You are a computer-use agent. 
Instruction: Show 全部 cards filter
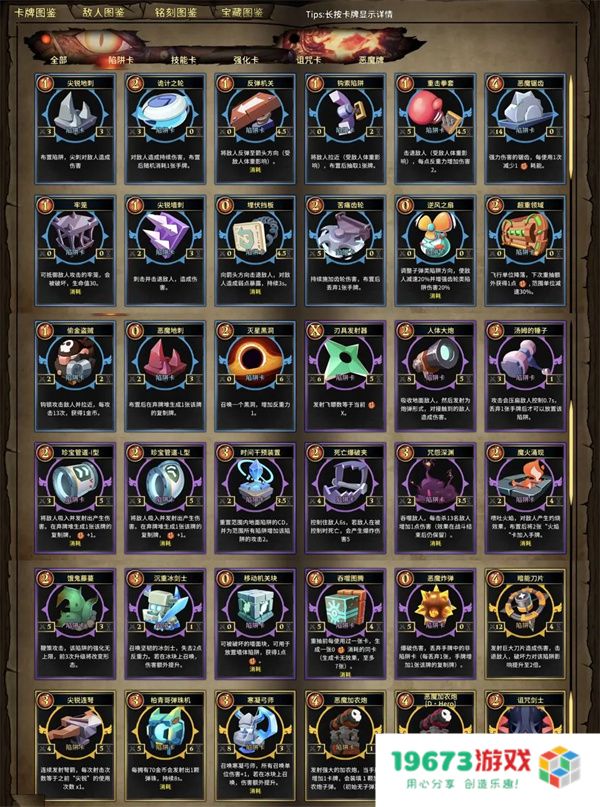pyautogui.click(x=59, y=60)
